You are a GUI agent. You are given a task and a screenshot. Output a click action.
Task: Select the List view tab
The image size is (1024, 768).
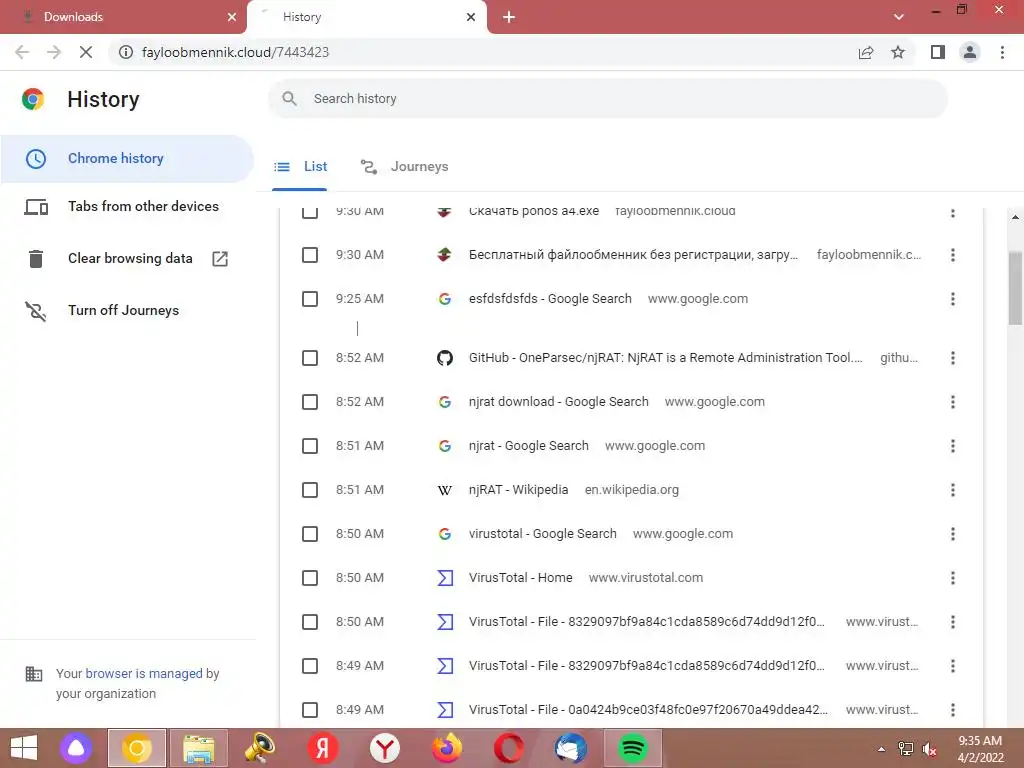click(300, 167)
